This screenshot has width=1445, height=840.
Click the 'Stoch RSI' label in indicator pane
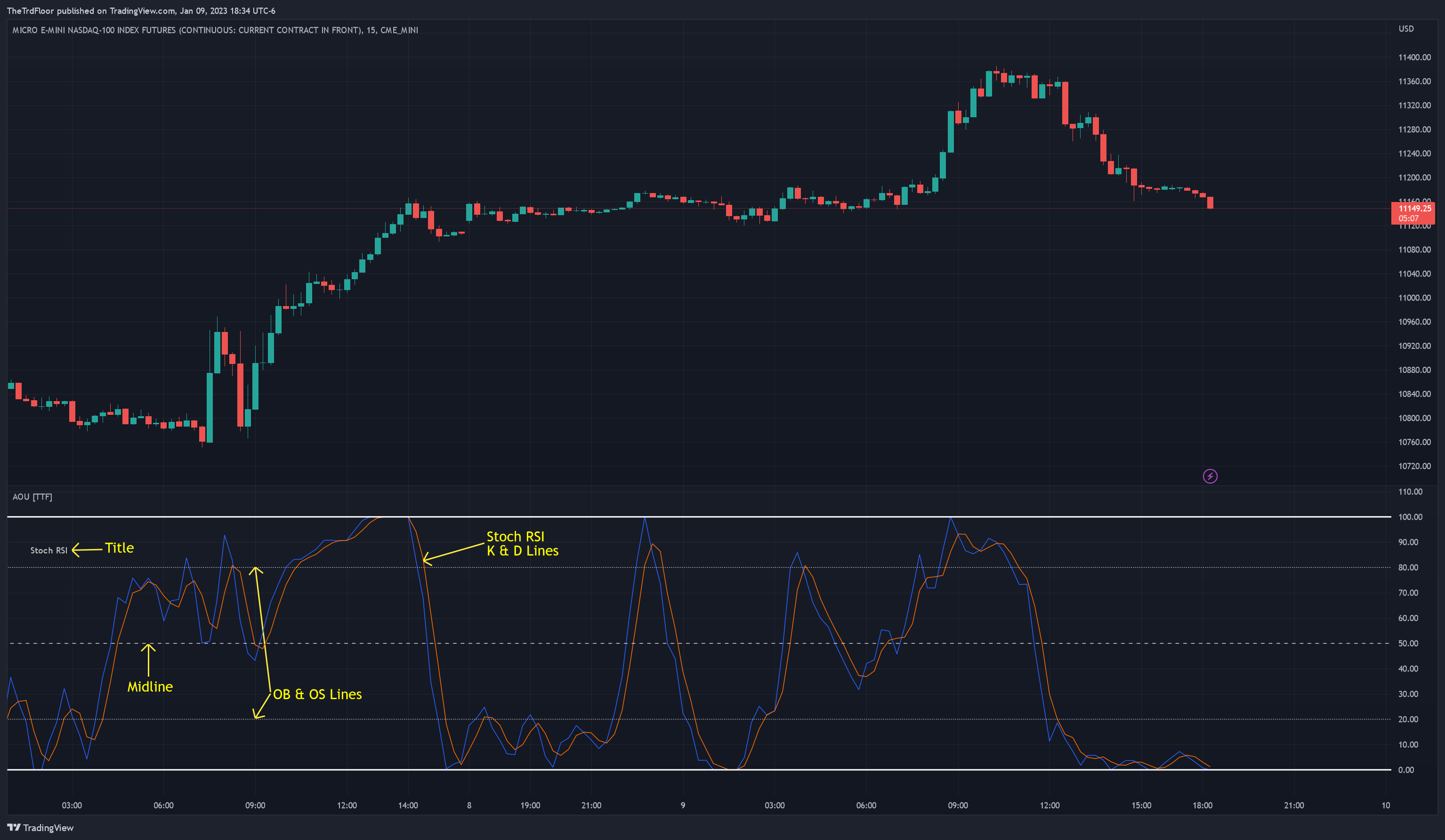49,550
